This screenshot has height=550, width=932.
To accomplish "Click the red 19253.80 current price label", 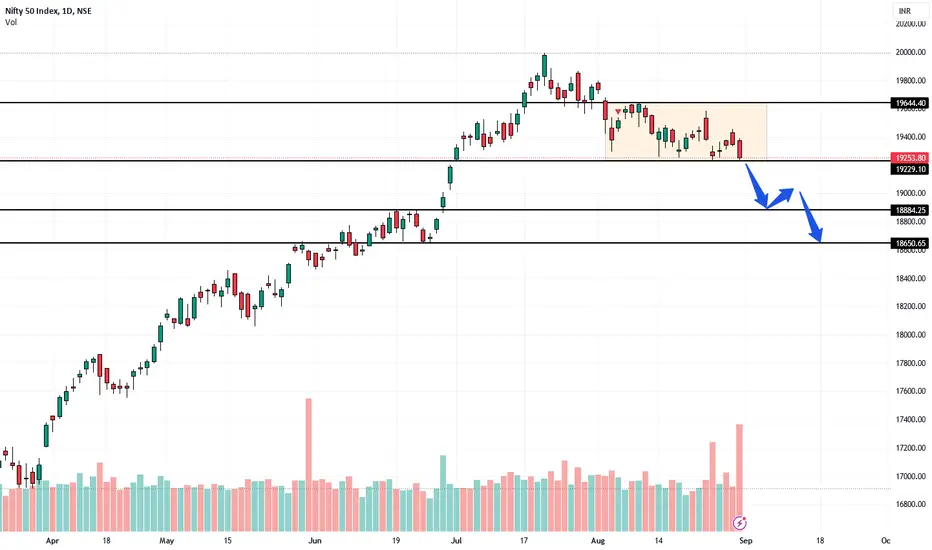I will [x=911, y=158].
